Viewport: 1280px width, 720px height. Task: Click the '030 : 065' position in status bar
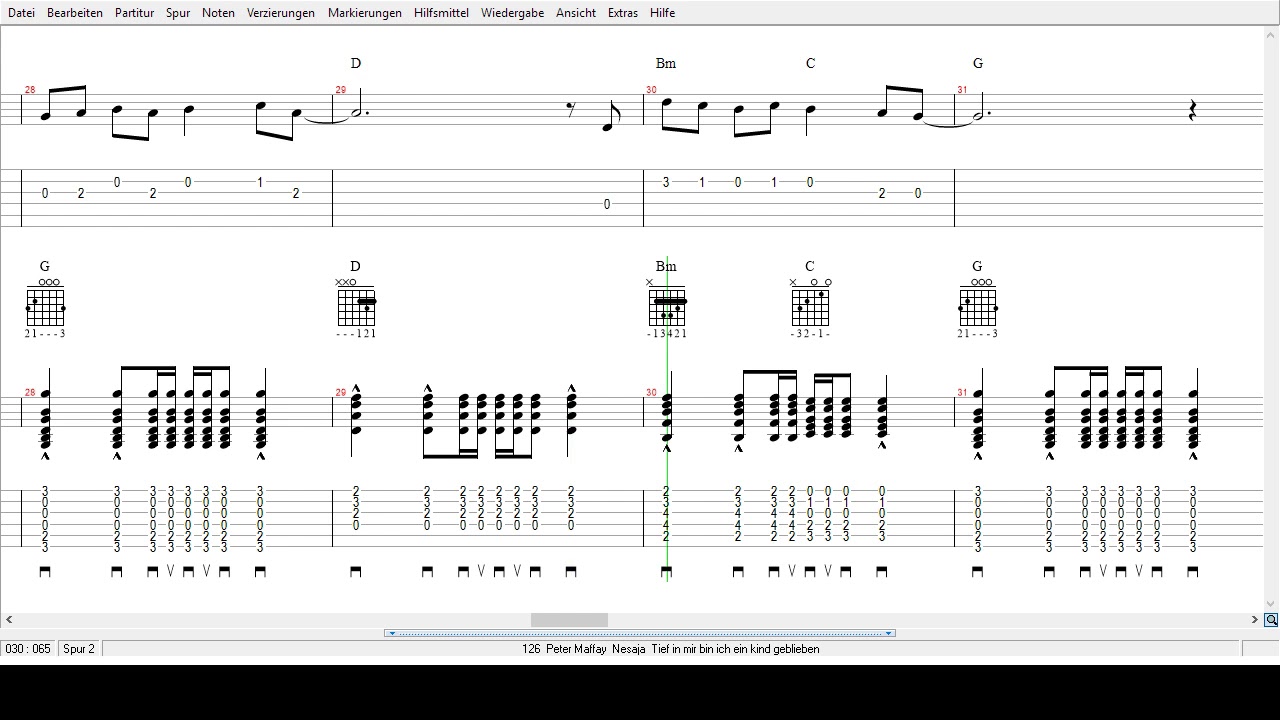(28, 649)
